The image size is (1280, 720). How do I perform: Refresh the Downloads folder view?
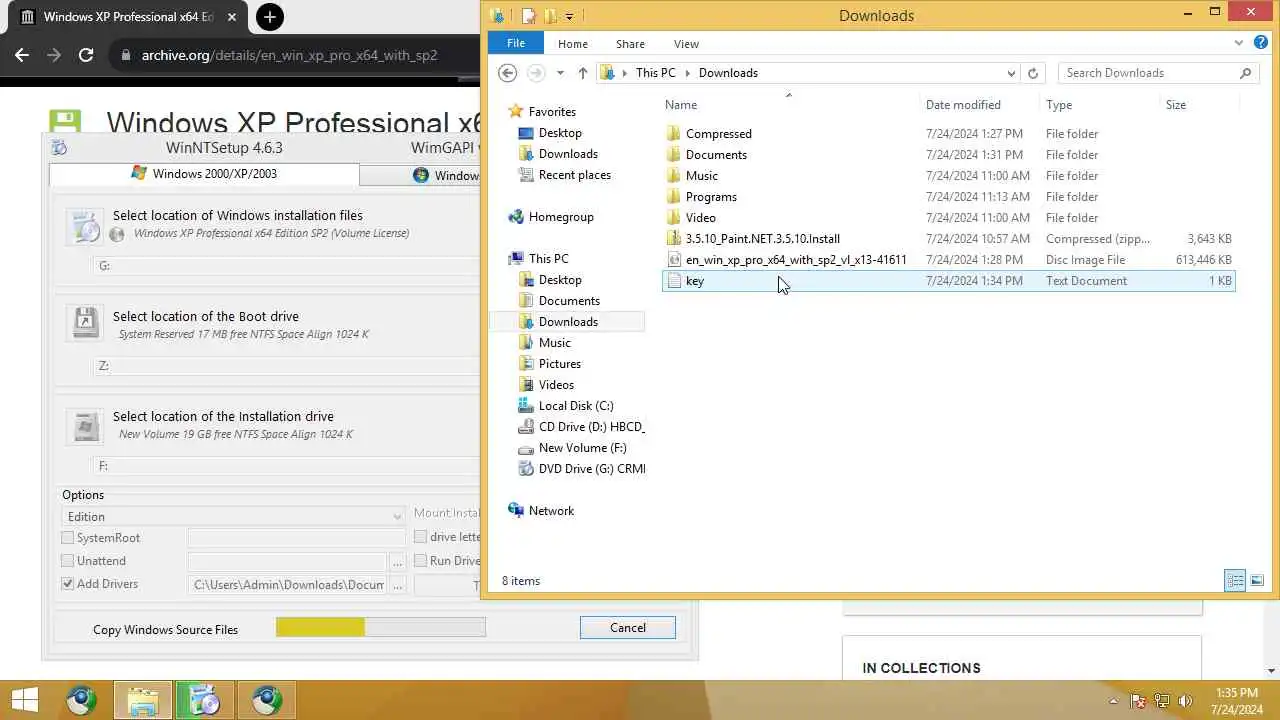point(1033,73)
